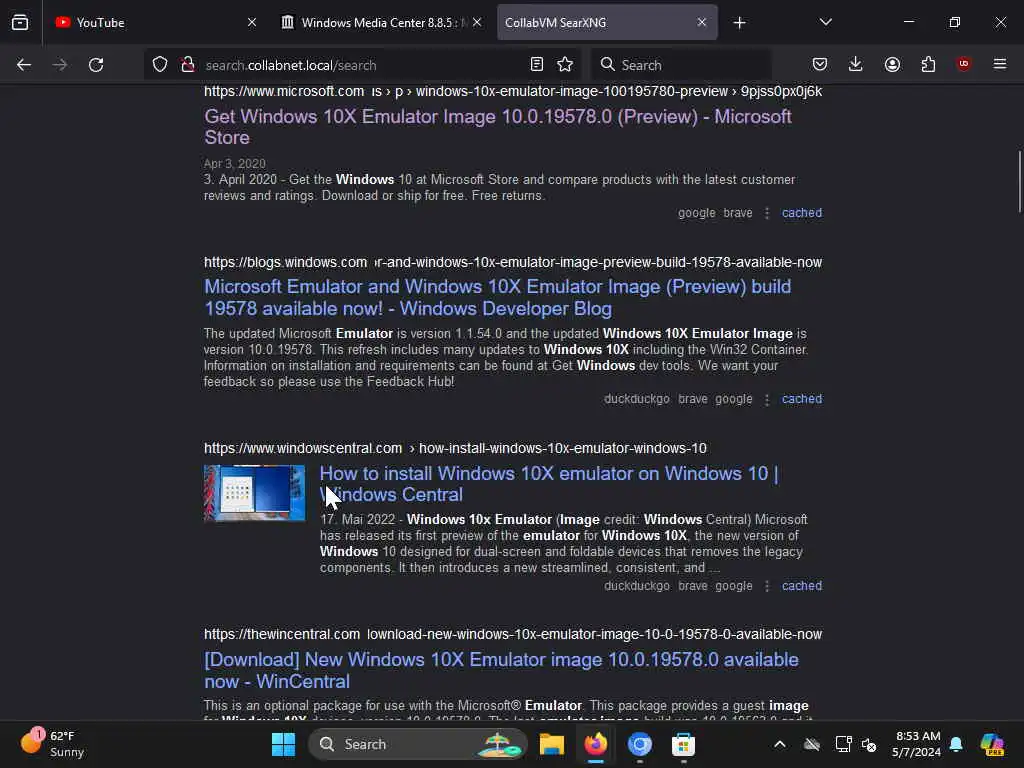Open the Chromium browser taskbar icon
This screenshot has width=1024, height=768.
639,744
